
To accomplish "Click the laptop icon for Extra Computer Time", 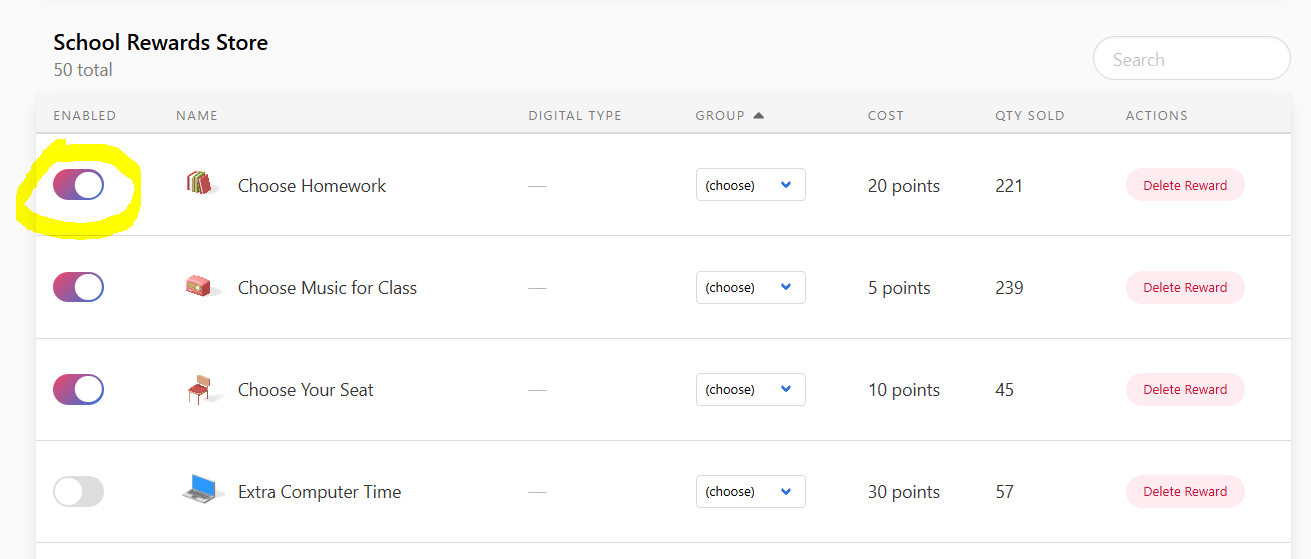I will [201, 490].
